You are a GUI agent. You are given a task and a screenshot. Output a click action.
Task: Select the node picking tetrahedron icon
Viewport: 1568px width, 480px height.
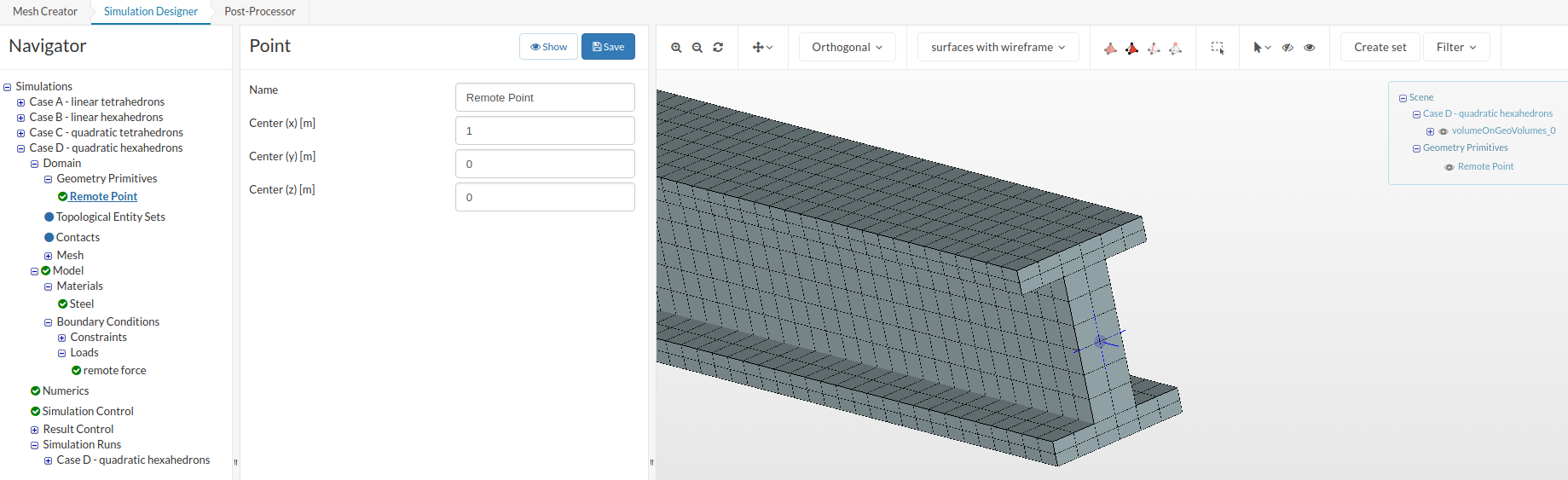pos(1175,48)
